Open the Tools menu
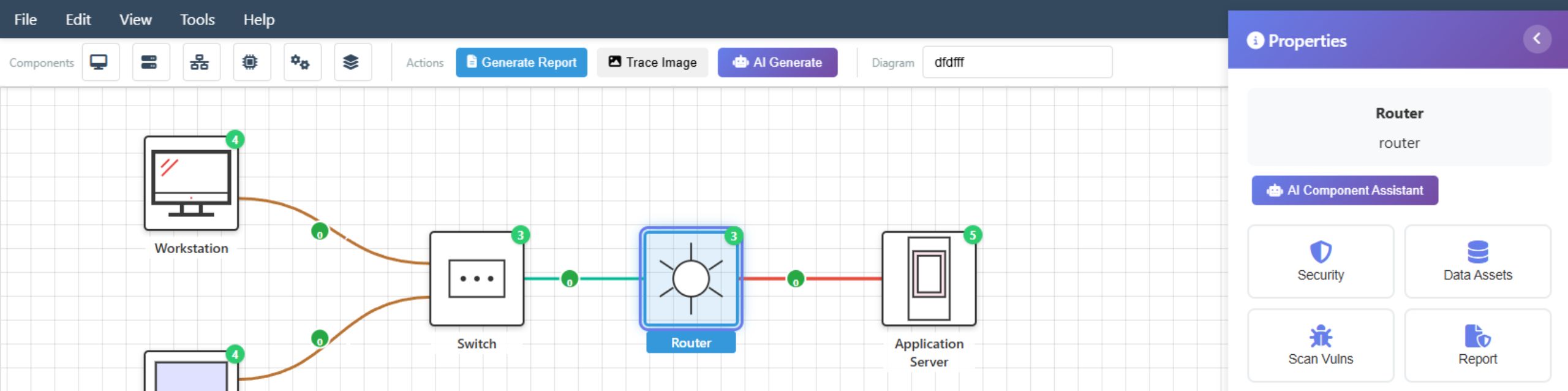Viewport: 1568px width, 391px height. [x=197, y=20]
